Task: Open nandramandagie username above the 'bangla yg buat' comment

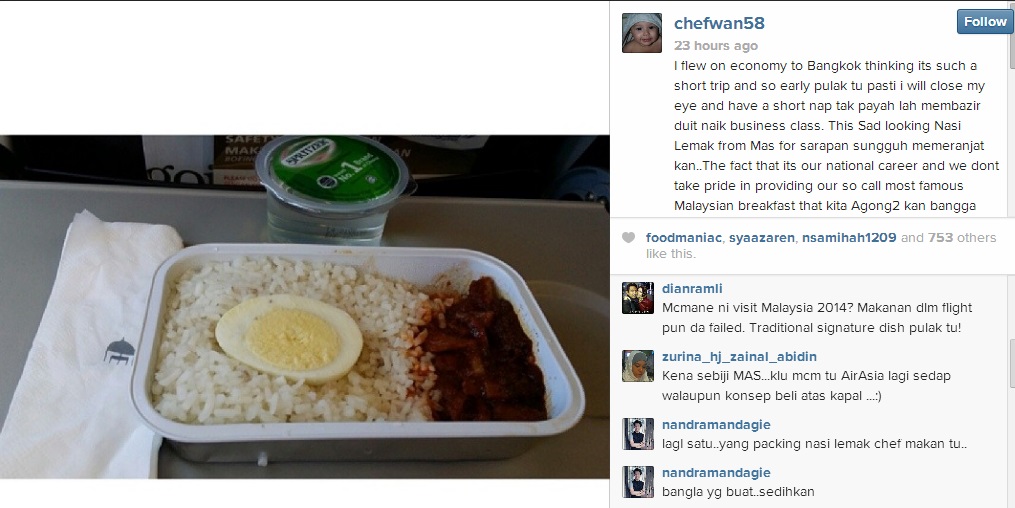Action: 716,472
